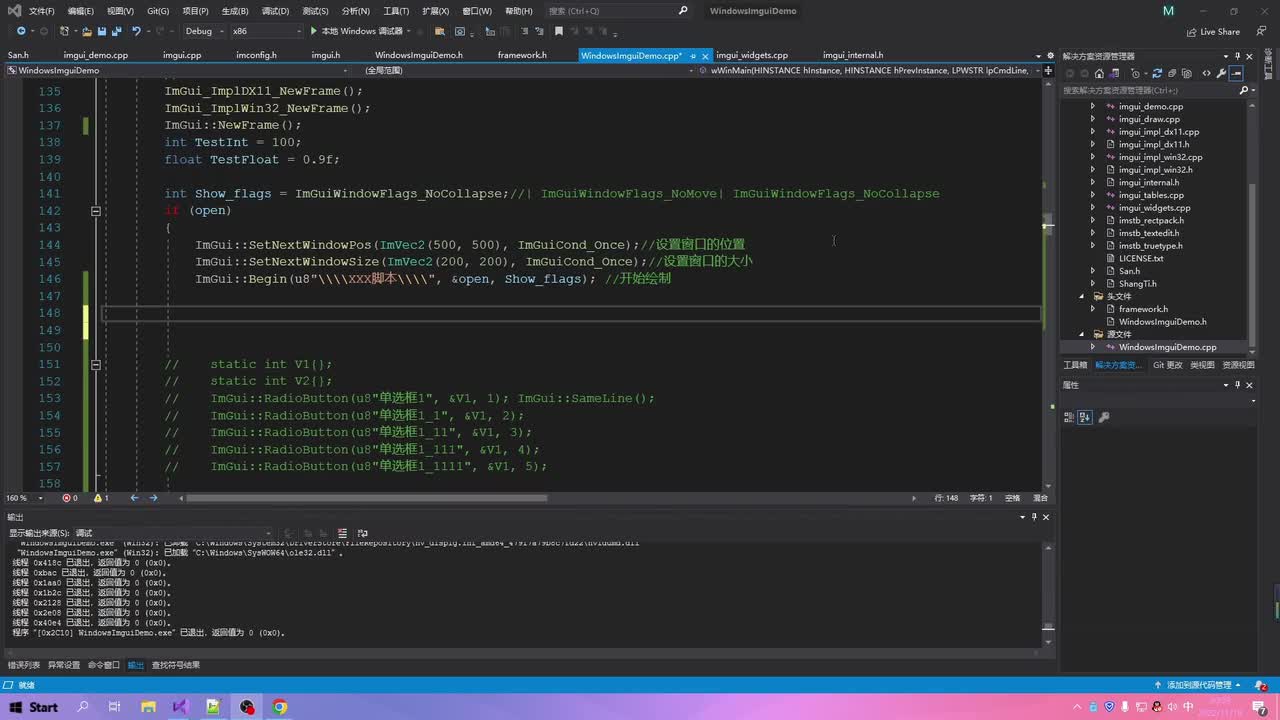Select LICENSE.txt in Solution Explorer
Screen dimensions: 1280x720
pos(1141,258)
